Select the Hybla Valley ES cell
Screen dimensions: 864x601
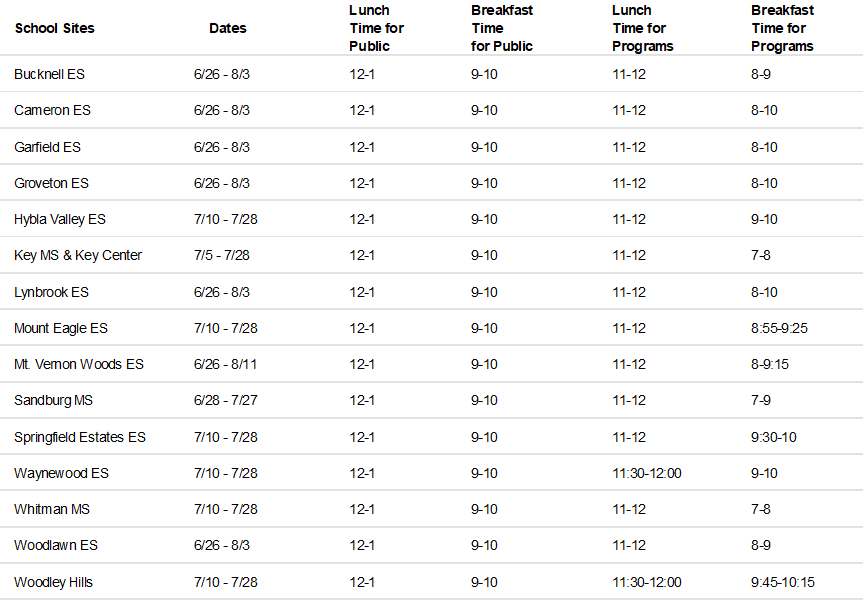click(60, 219)
